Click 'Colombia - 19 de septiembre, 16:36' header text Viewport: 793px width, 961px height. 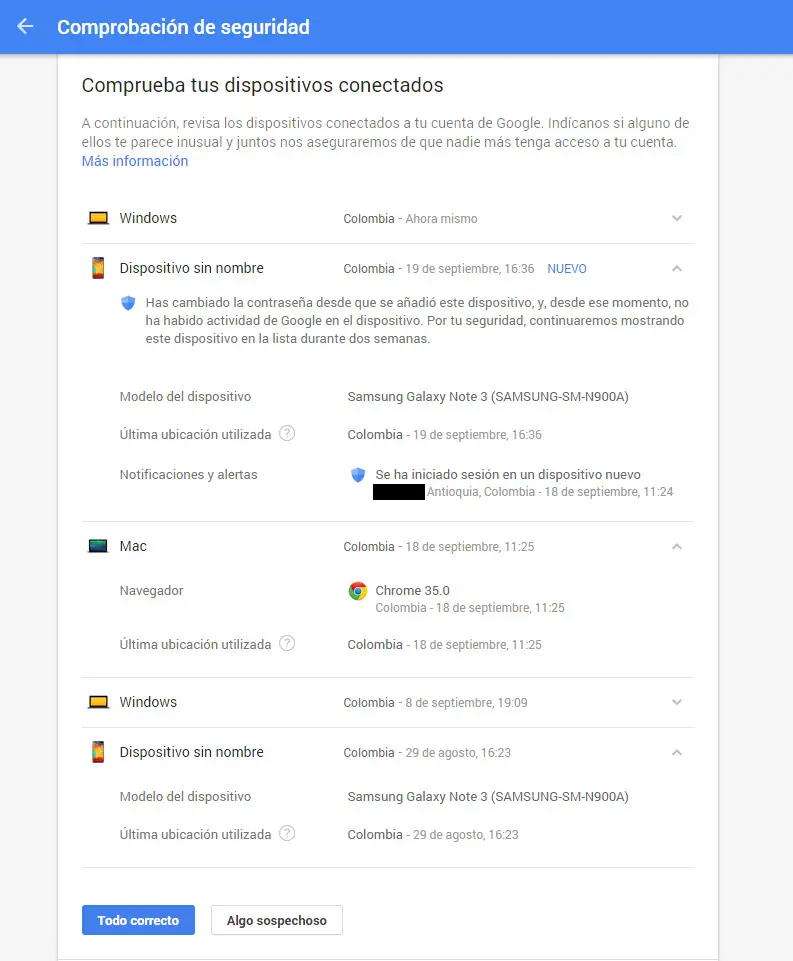click(439, 268)
